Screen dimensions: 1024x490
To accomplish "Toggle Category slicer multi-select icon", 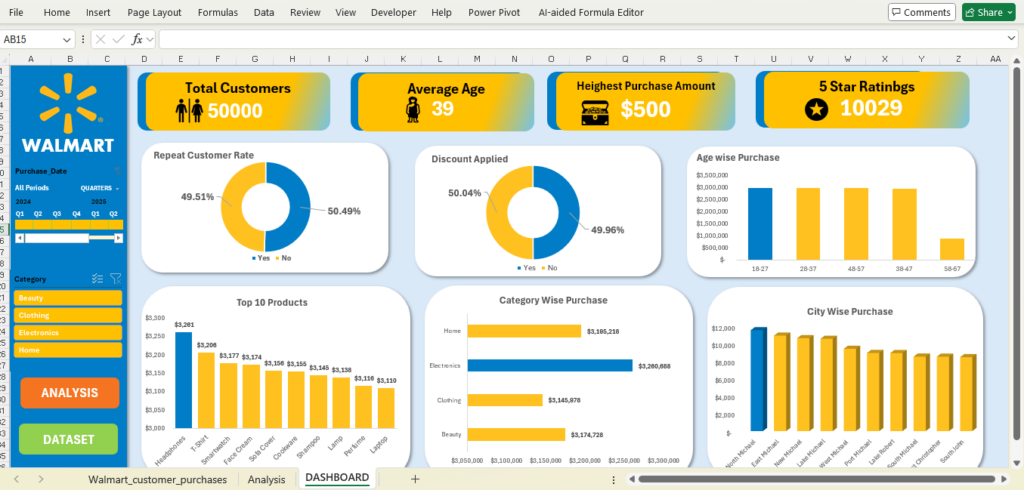I will 98,279.
